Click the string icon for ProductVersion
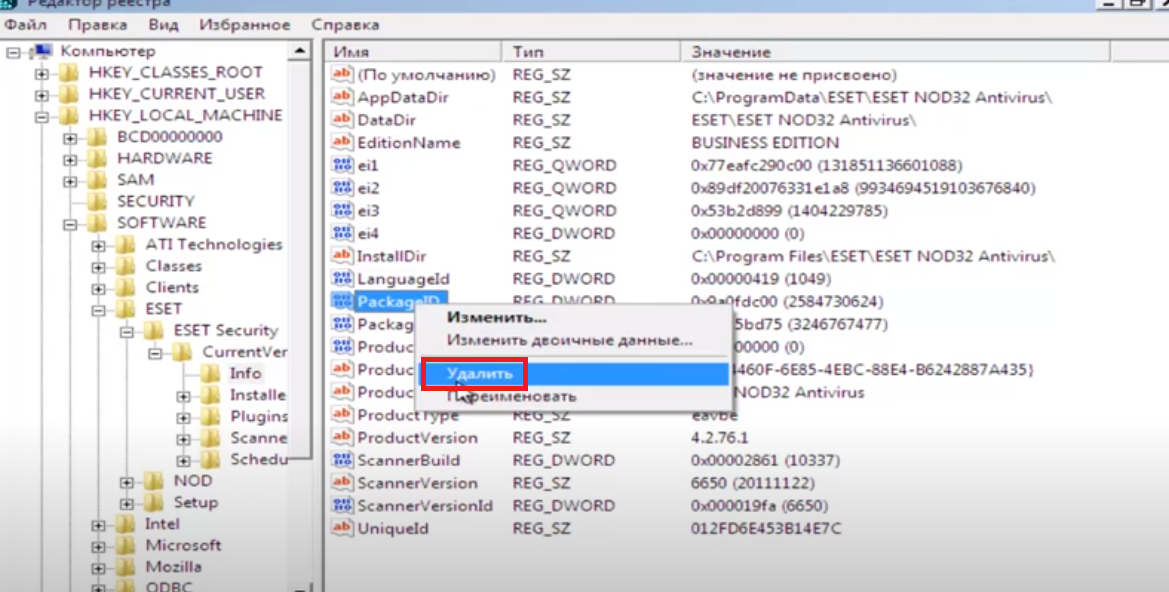 (x=342, y=438)
